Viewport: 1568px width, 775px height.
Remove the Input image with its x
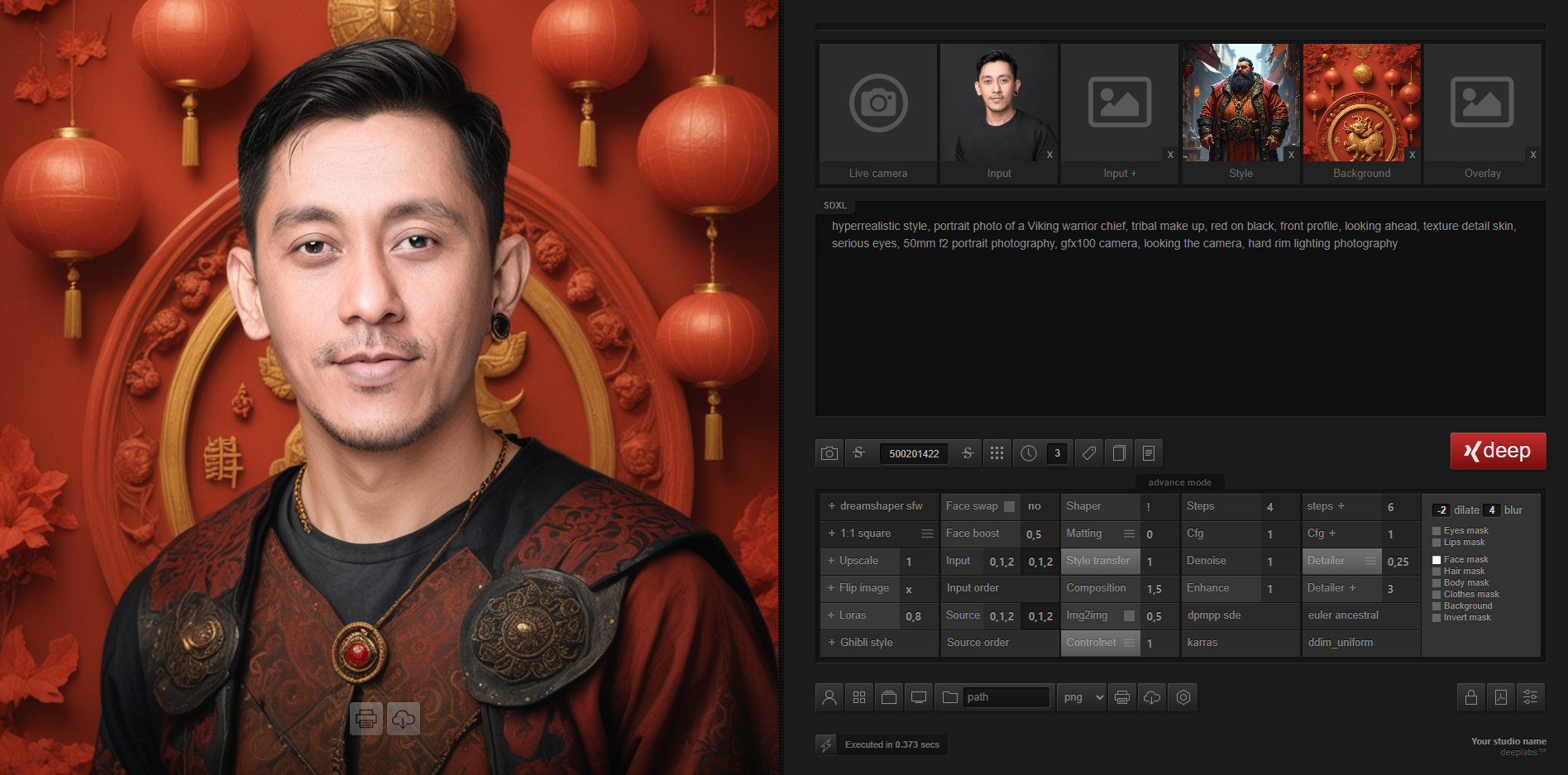pos(1049,155)
